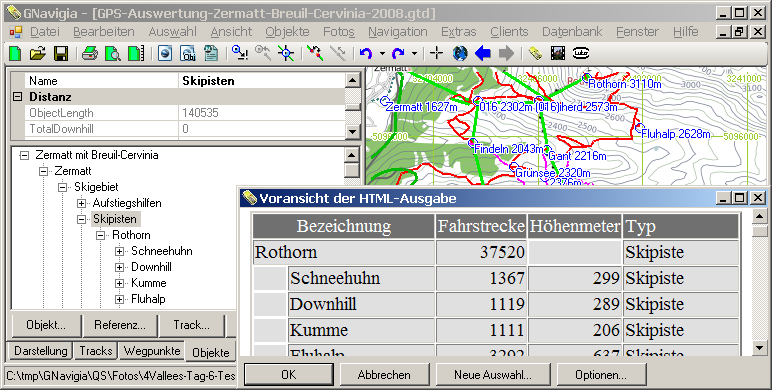Click the photo film frame toolbar icon
Viewport: 772px width, 390px height.
(x=558, y=53)
